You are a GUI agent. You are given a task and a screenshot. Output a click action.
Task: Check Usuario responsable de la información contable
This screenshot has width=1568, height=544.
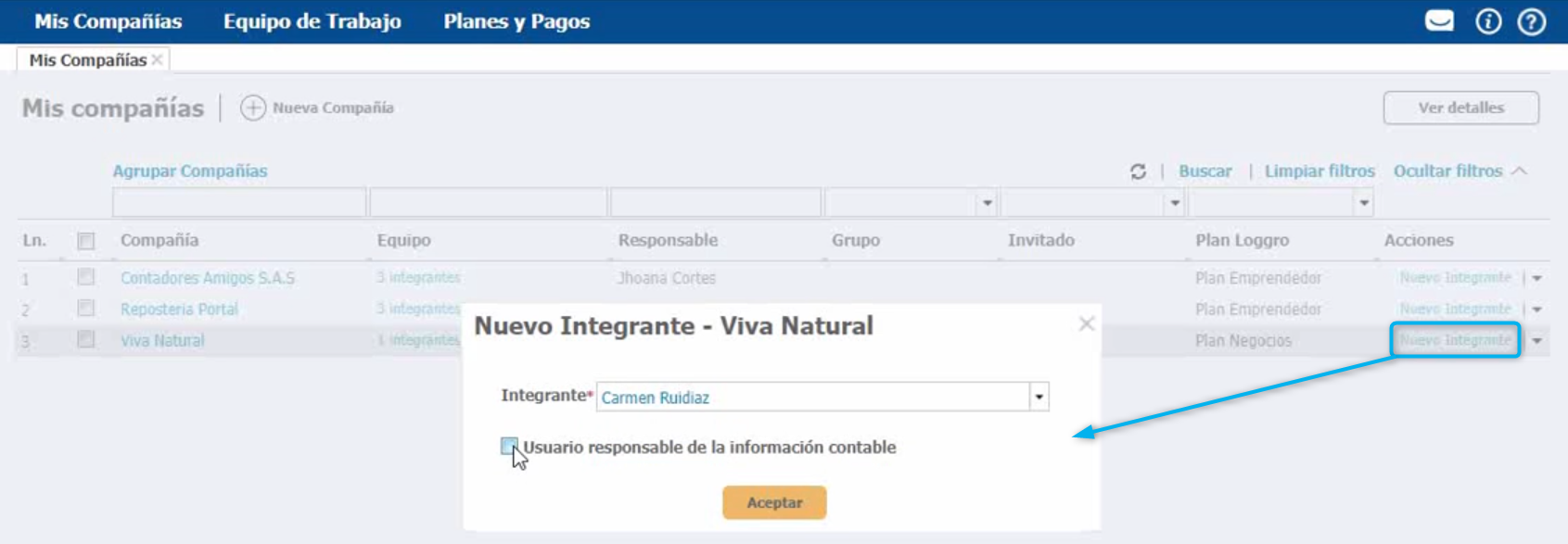509,447
